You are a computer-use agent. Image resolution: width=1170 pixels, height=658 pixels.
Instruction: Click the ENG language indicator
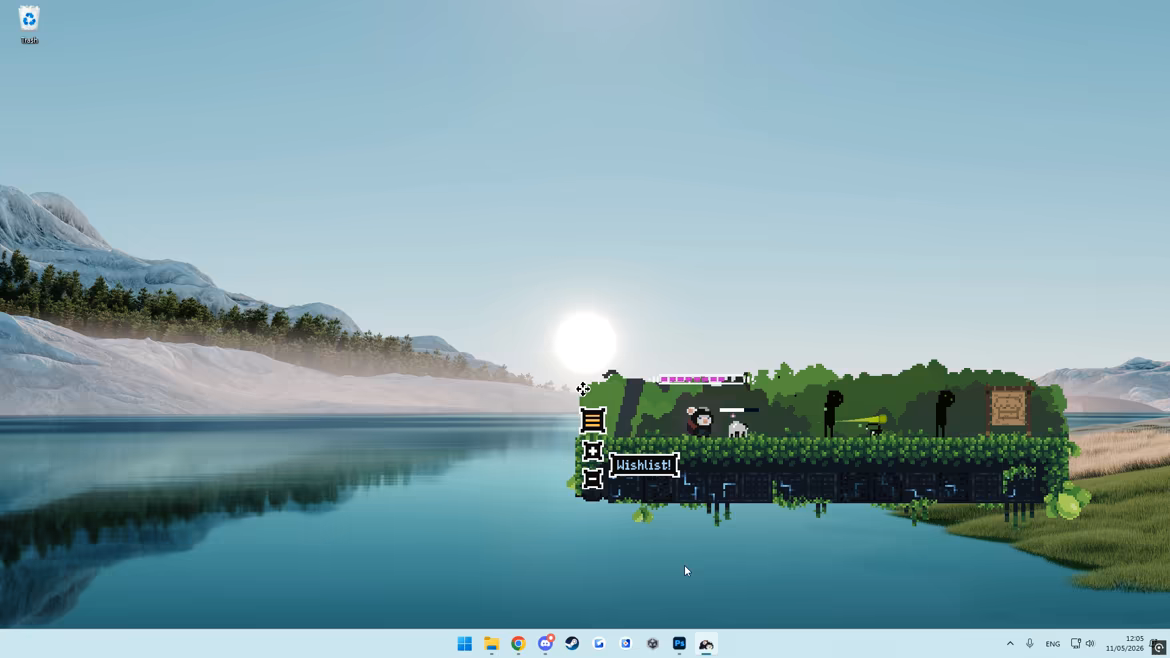1053,644
